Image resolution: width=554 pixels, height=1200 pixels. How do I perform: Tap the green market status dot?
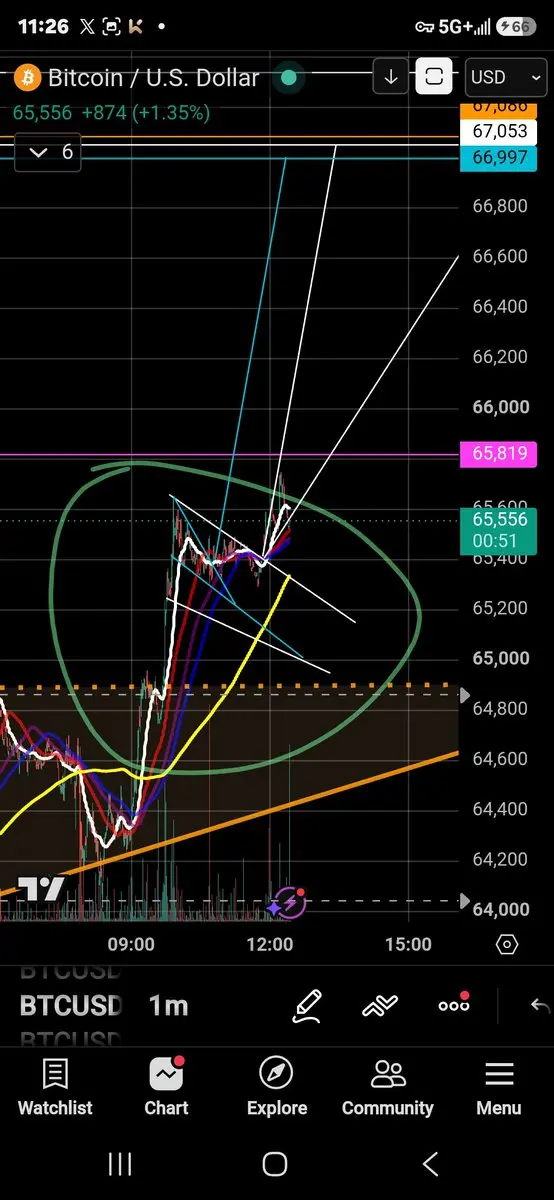point(289,77)
